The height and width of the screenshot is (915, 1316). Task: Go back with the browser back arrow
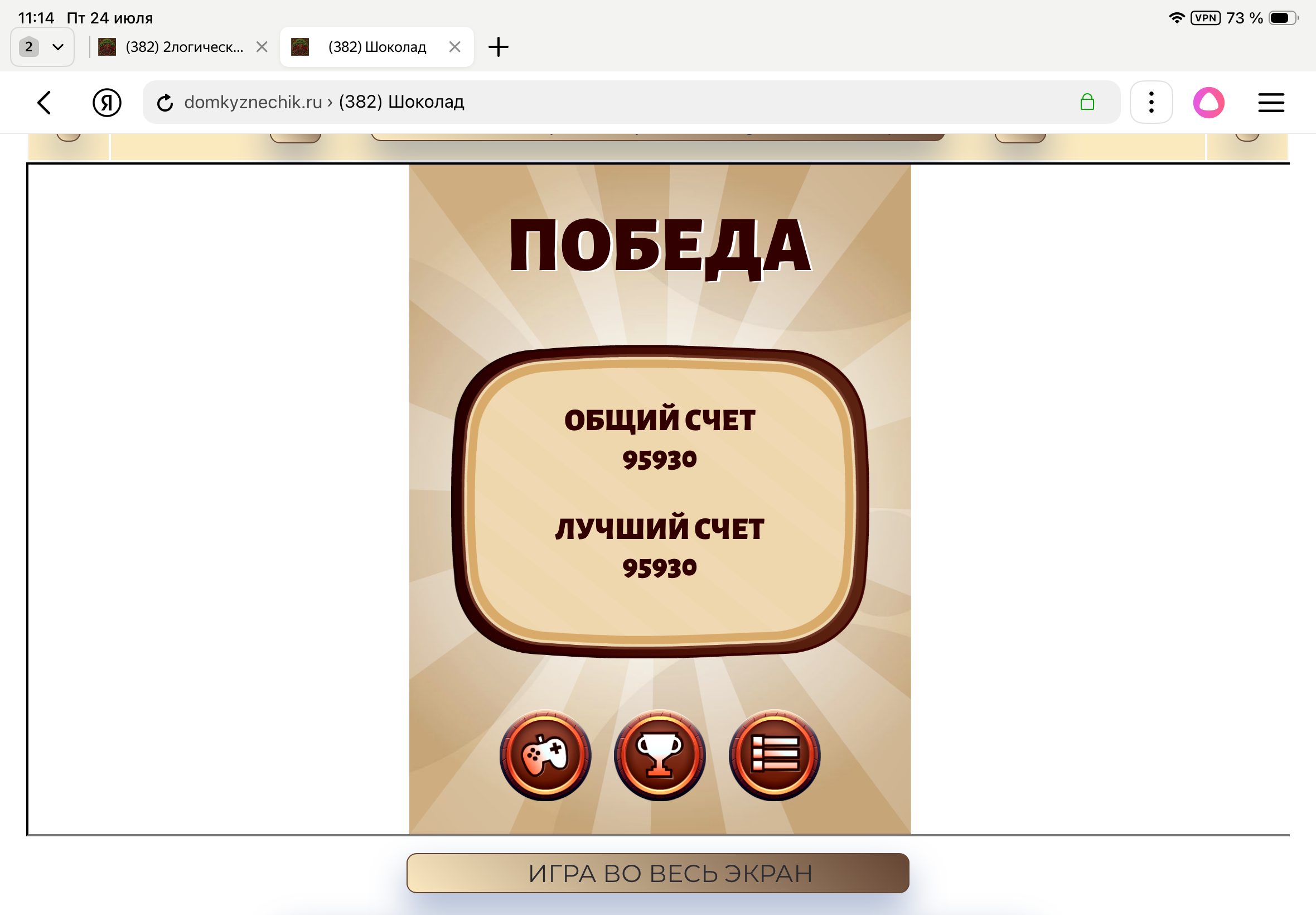click(x=44, y=103)
